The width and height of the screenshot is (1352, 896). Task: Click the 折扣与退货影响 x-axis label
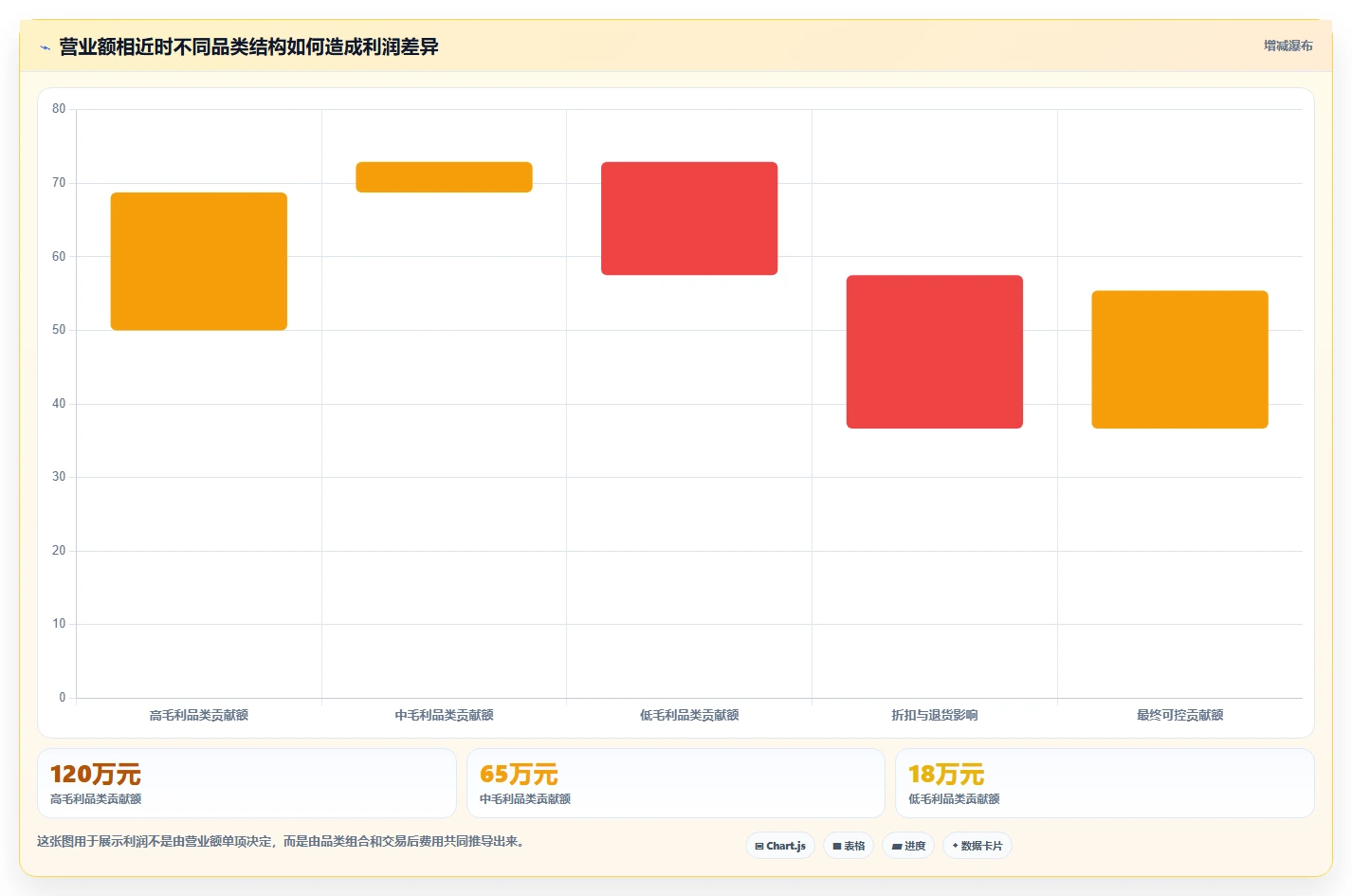coord(935,715)
